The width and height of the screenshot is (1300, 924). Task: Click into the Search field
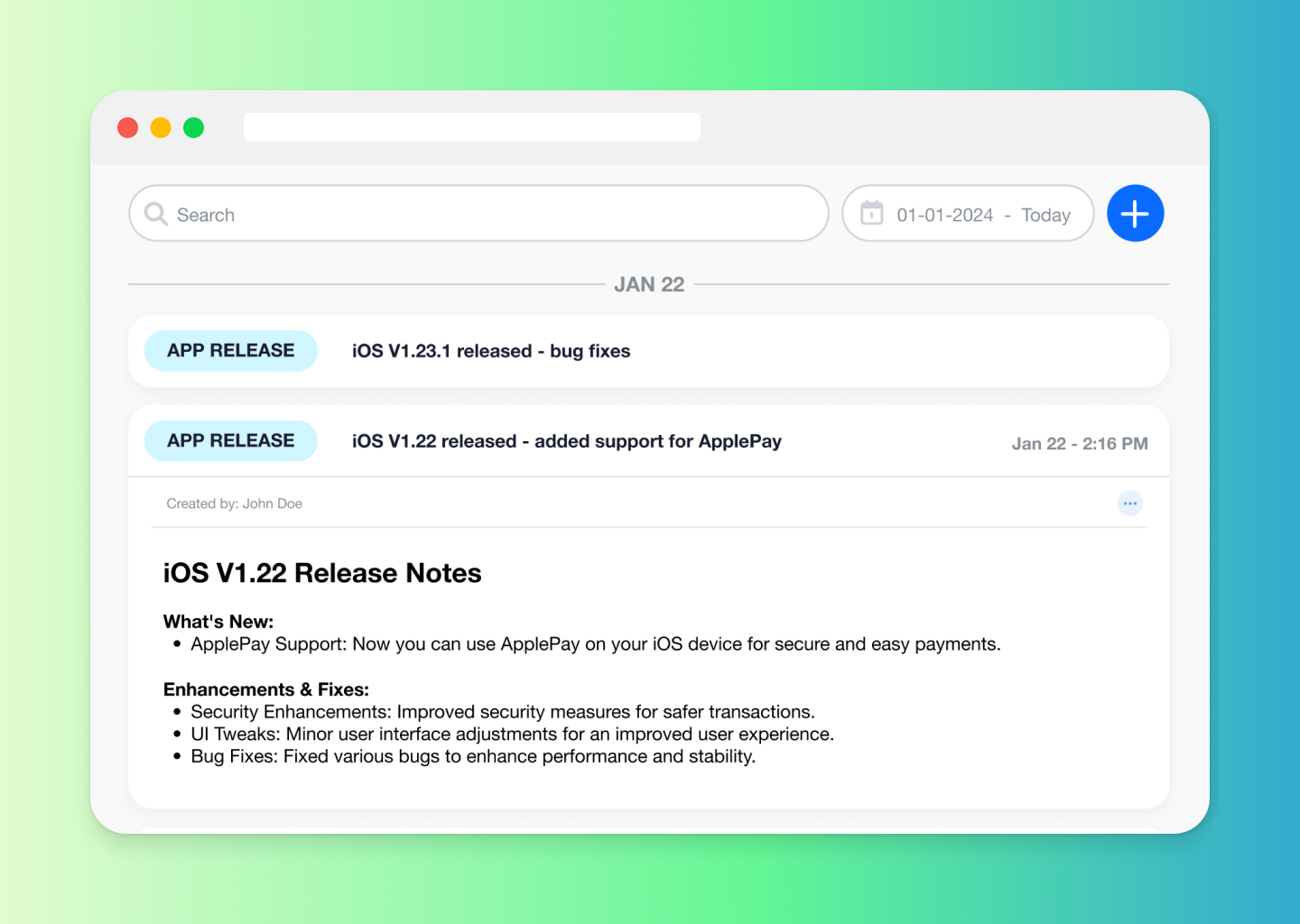coord(478,214)
